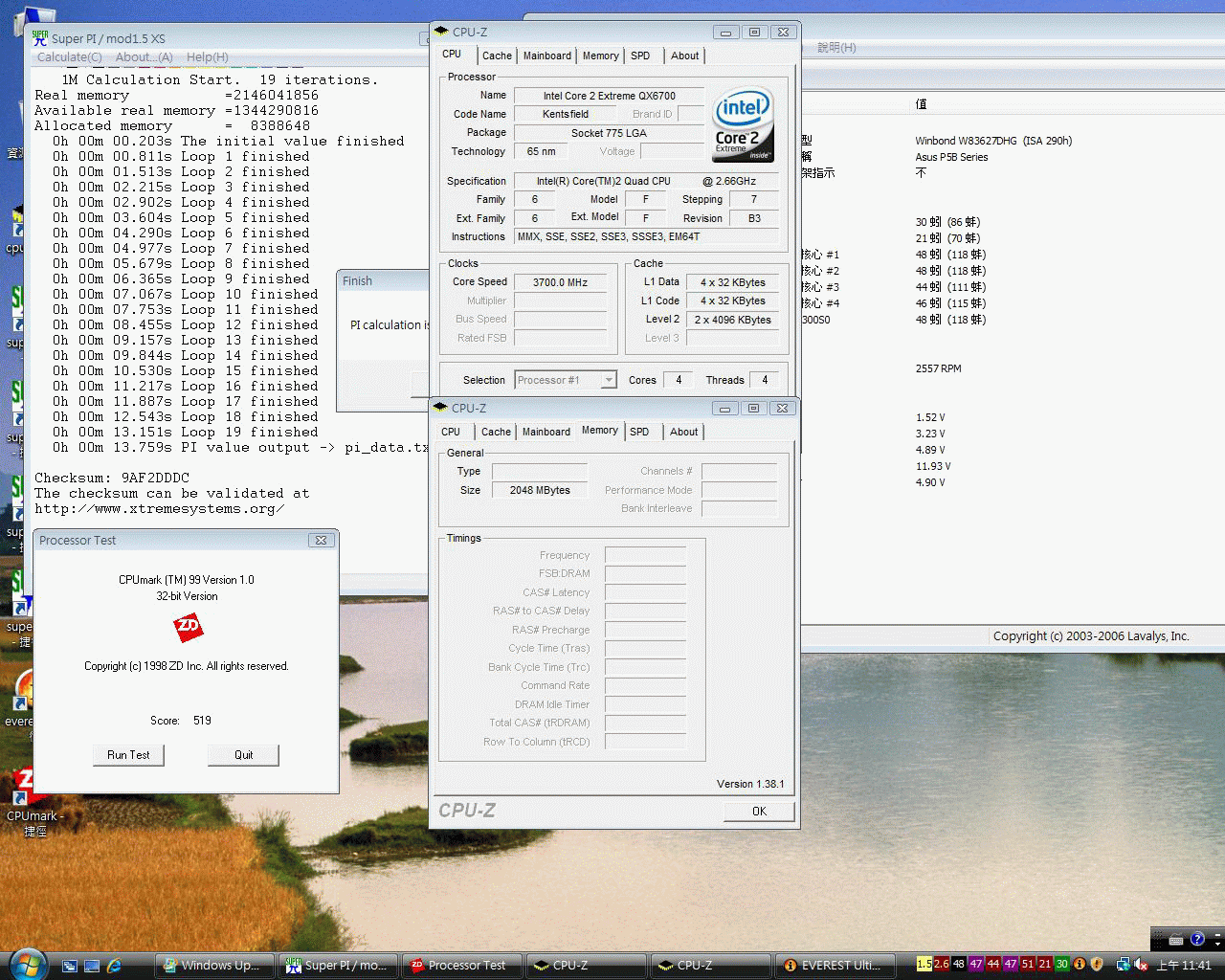The image size is (1225, 980).
Task: Switch to Mainboard tab in upper CPU-Z
Action: coord(547,56)
